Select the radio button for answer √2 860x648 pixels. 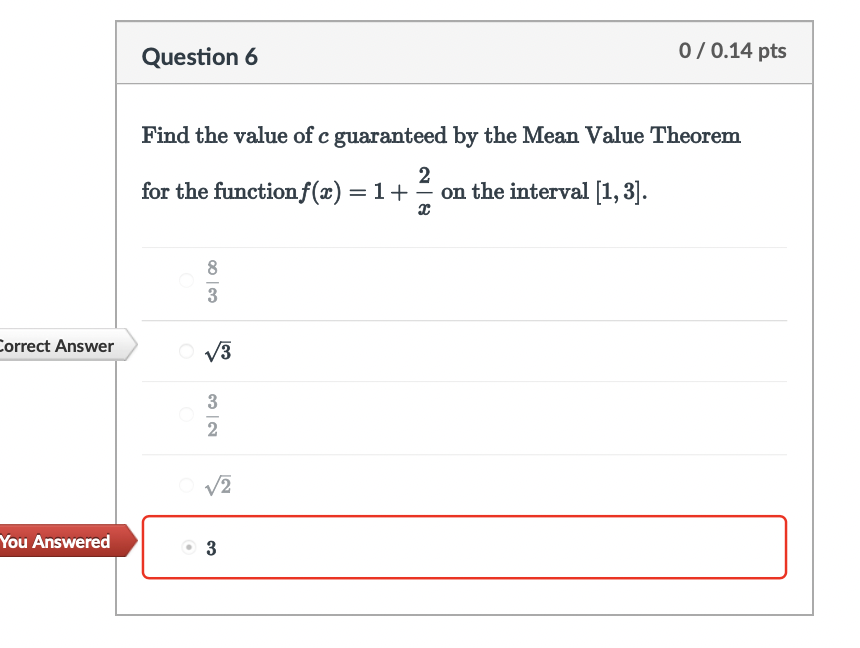coord(186,485)
